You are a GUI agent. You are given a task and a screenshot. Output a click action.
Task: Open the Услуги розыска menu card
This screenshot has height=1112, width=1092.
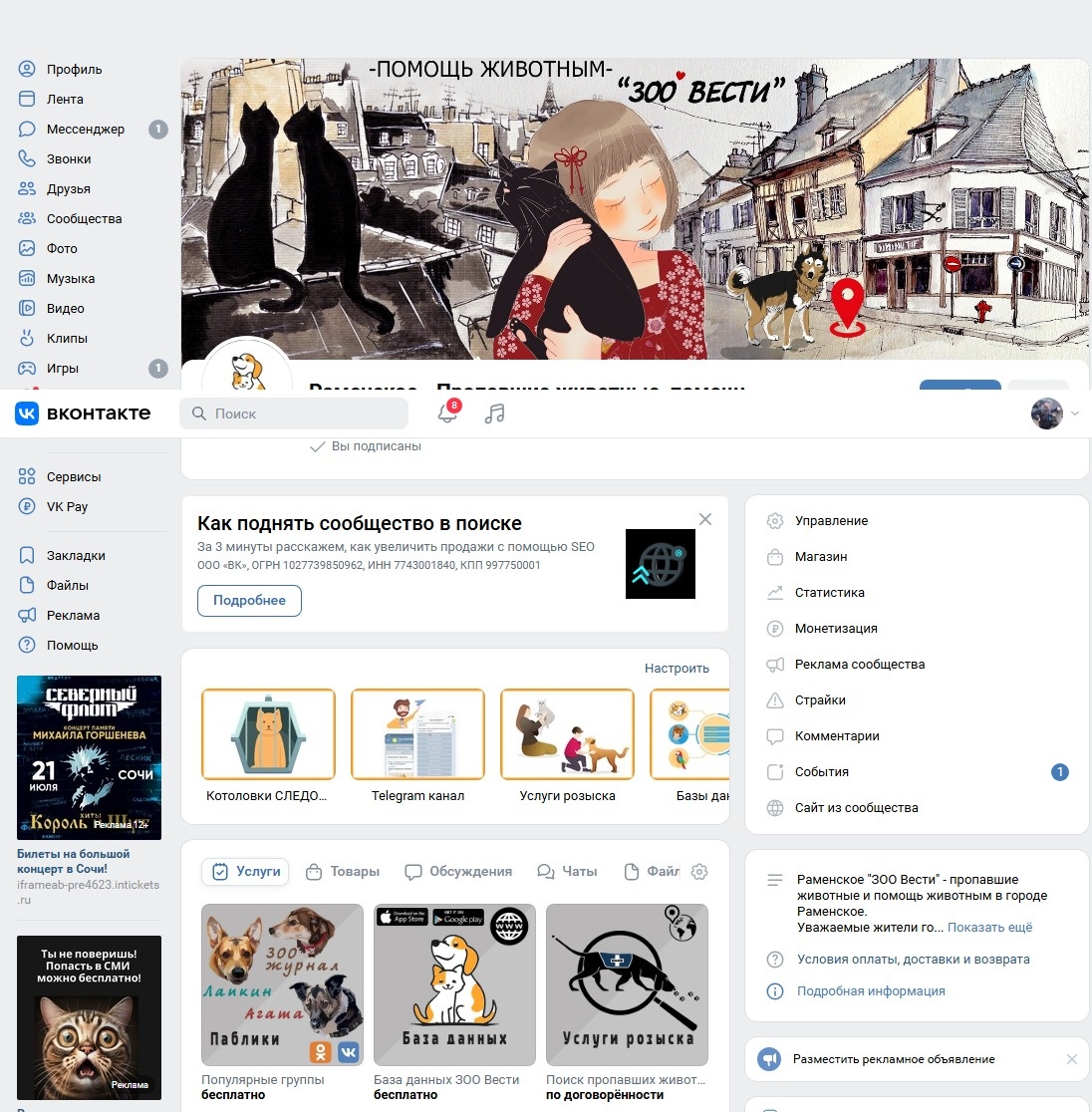[567, 746]
